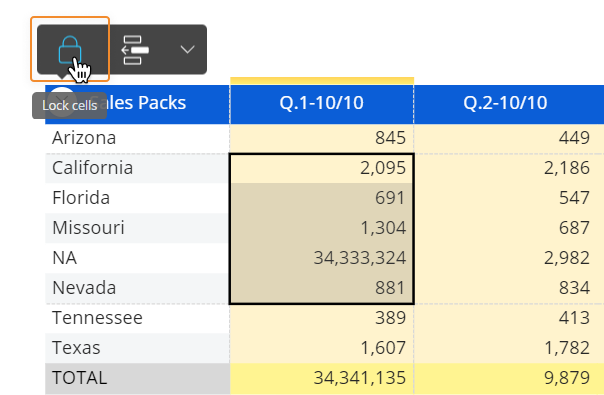This screenshot has width=604, height=395.
Task: Click the NA cell showing 34,333,324
Action: pyautogui.click(x=322, y=258)
